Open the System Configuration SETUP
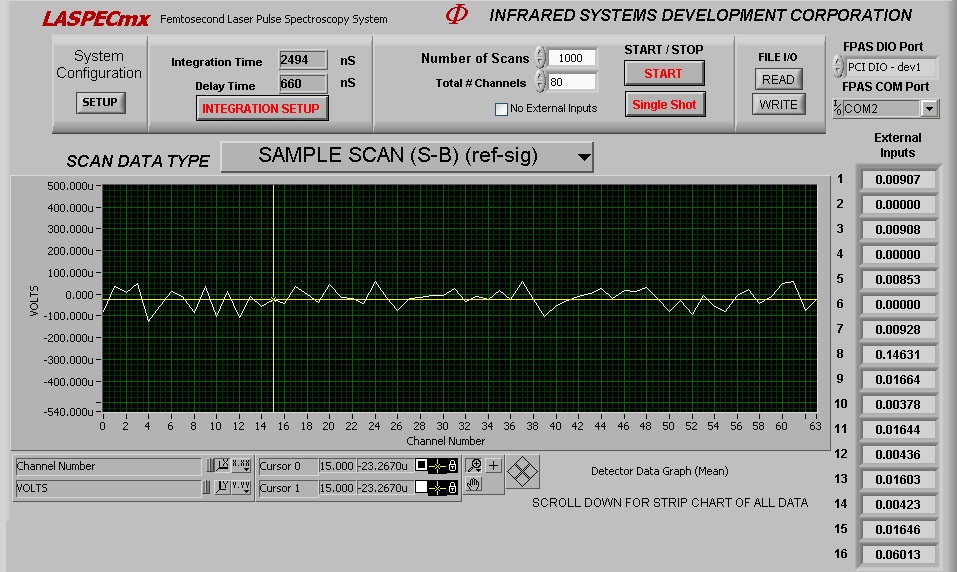The image size is (957, 572). (100, 102)
